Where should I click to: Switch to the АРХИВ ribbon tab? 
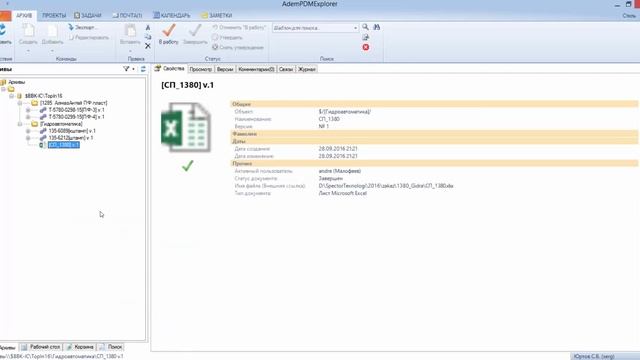pyautogui.click(x=24, y=16)
